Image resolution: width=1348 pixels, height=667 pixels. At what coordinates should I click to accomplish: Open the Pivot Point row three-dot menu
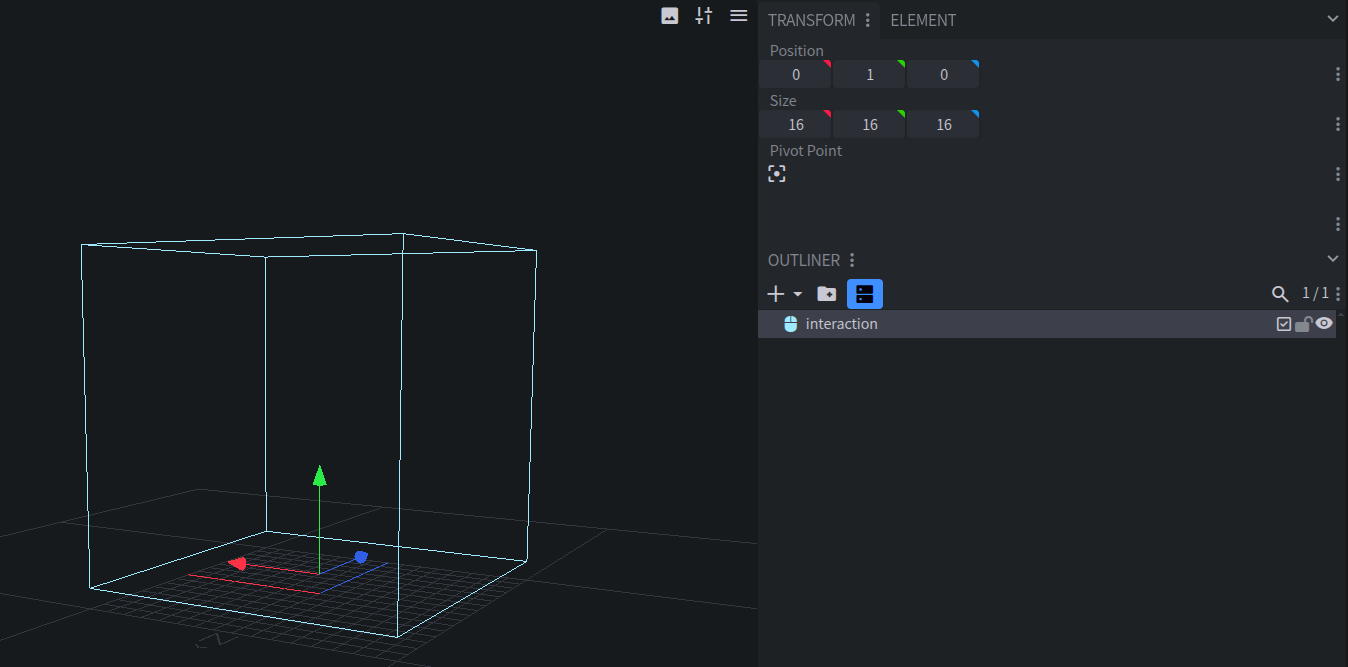coord(1338,174)
